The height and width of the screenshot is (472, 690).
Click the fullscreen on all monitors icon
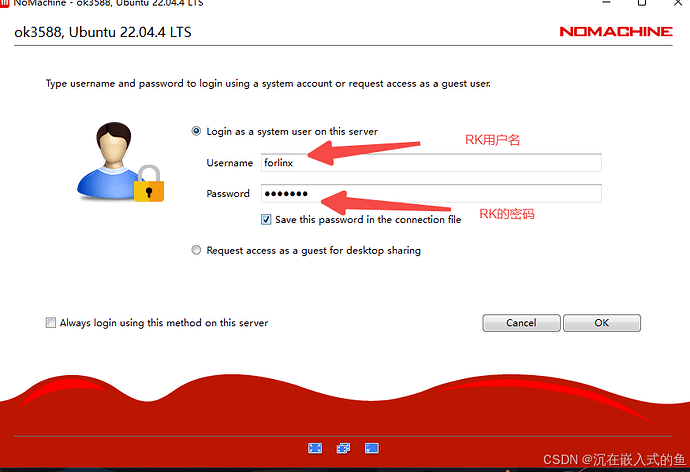[343, 448]
